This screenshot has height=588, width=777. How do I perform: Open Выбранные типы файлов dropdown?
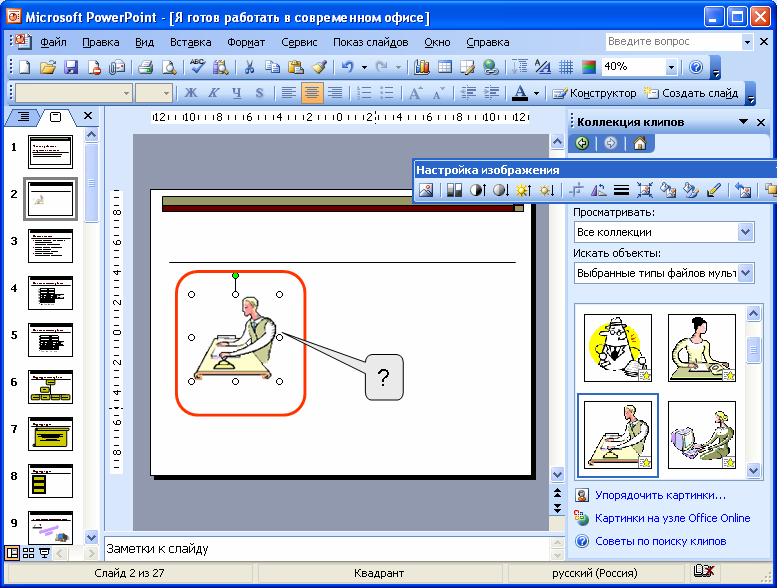click(746, 273)
